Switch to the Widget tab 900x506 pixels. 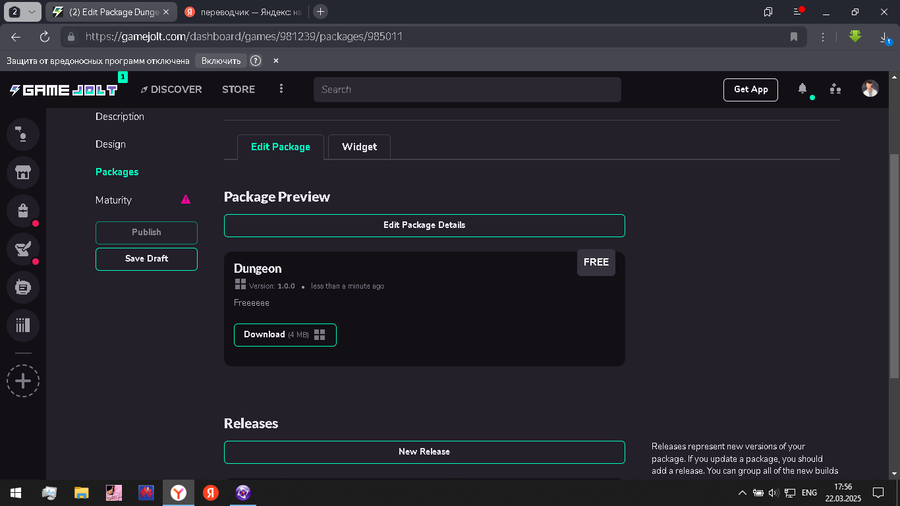[x=359, y=147]
